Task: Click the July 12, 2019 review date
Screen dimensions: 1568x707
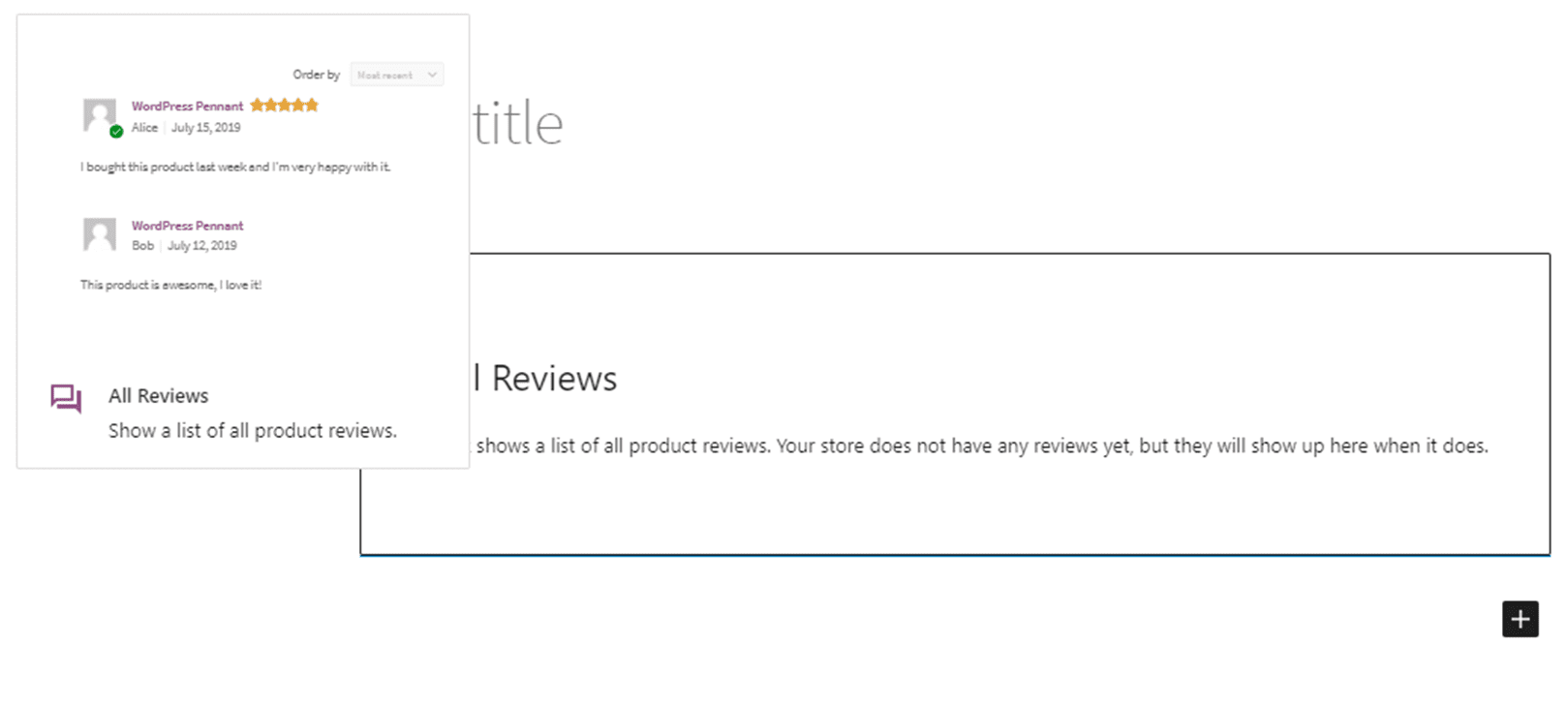Action: click(201, 246)
